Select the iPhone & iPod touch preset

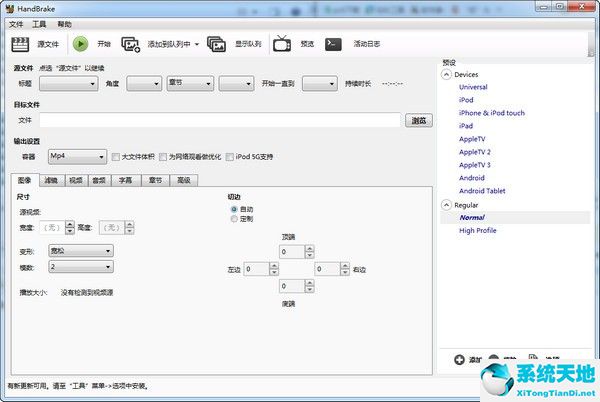click(x=492, y=113)
